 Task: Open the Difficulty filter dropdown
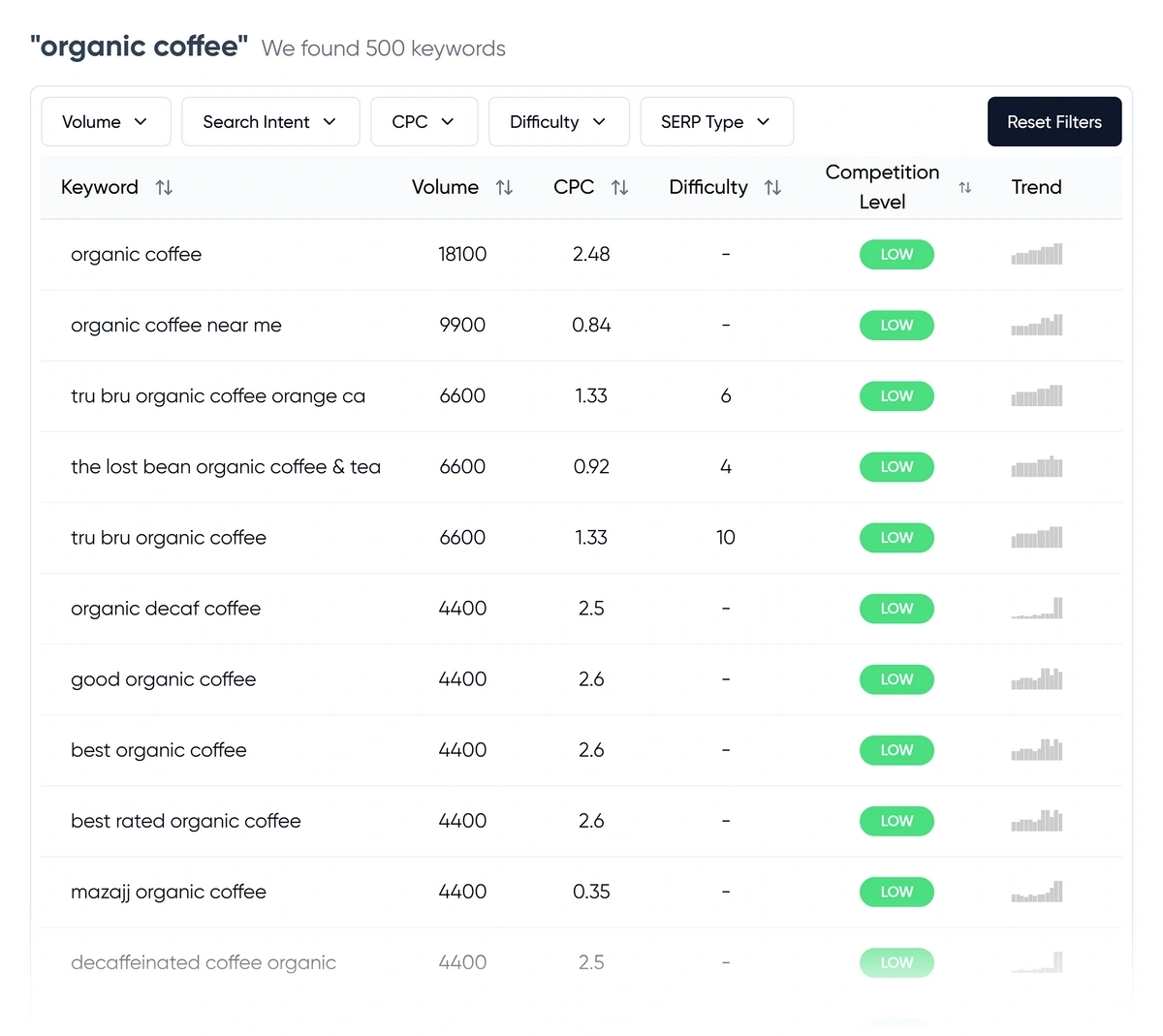click(558, 121)
